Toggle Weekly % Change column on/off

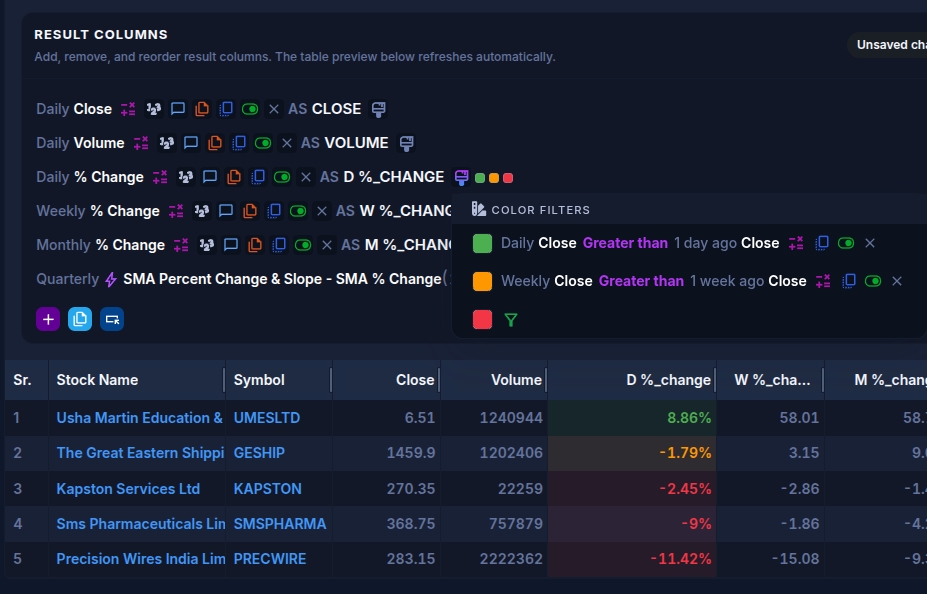click(298, 211)
